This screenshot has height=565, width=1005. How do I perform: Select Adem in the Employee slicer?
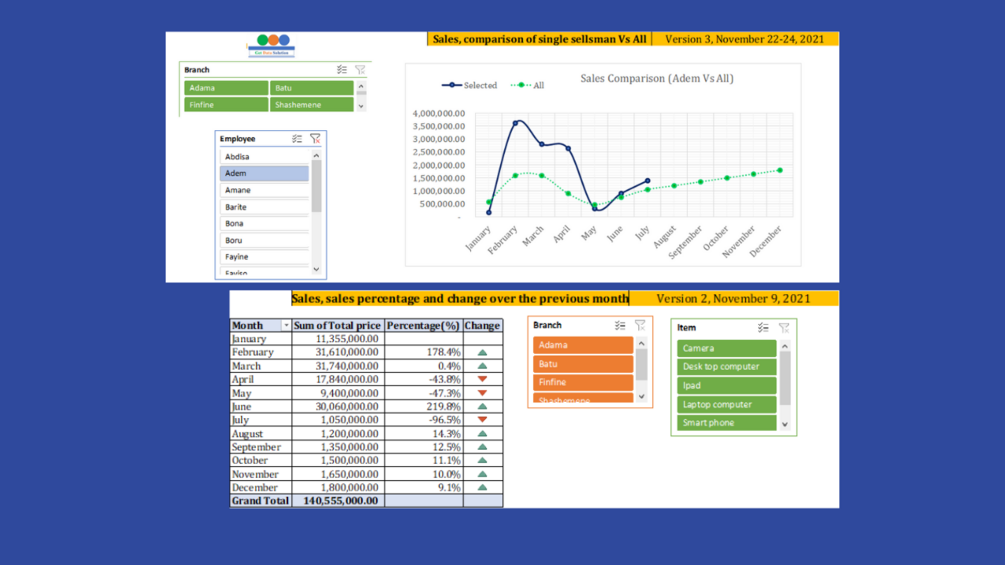point(264,173)
